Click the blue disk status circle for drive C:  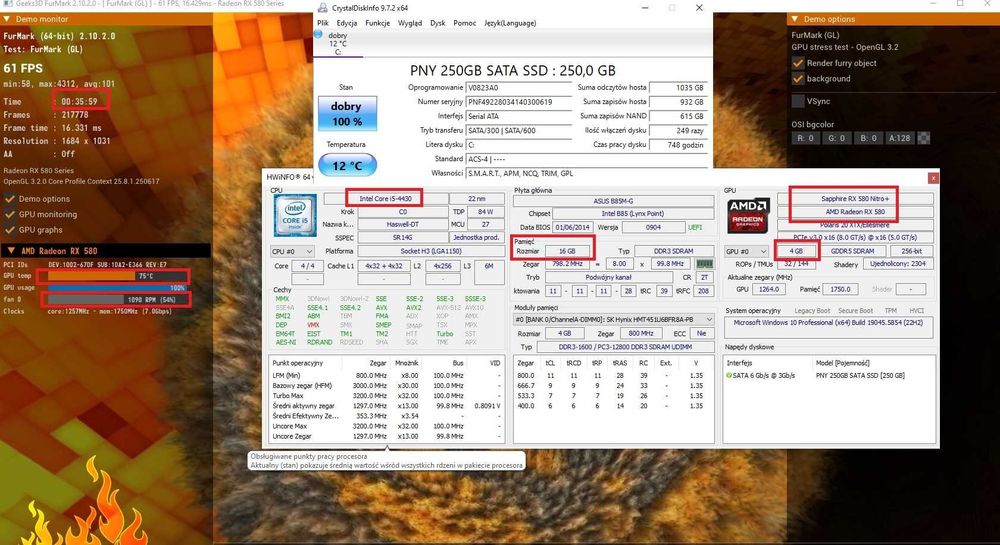318,34
